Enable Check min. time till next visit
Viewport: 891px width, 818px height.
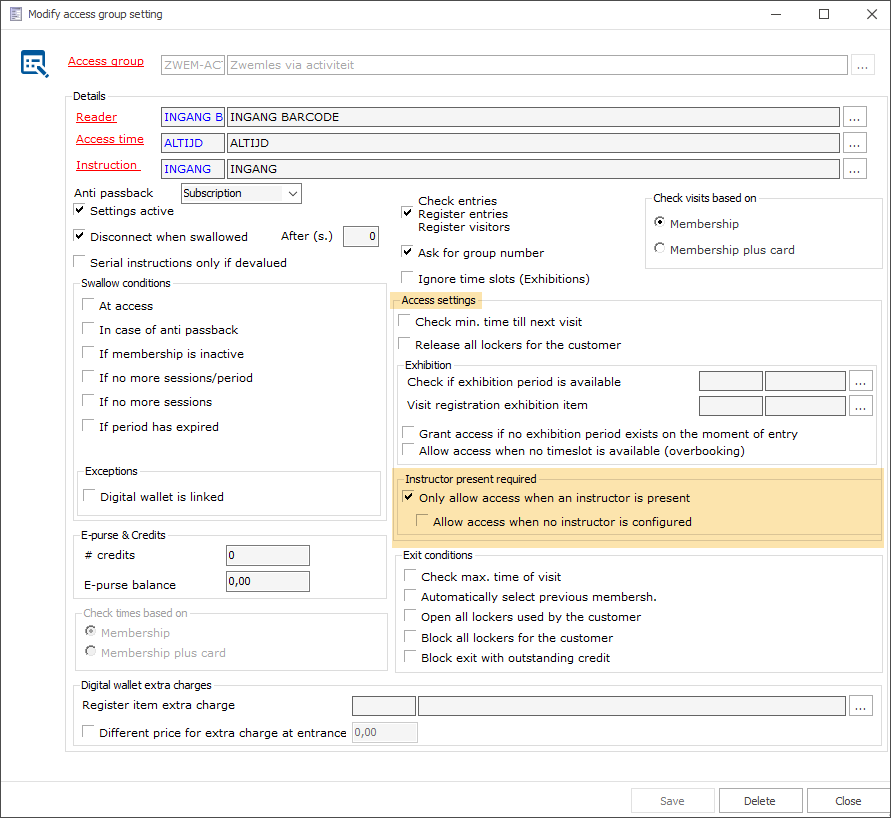click(404, 320)
